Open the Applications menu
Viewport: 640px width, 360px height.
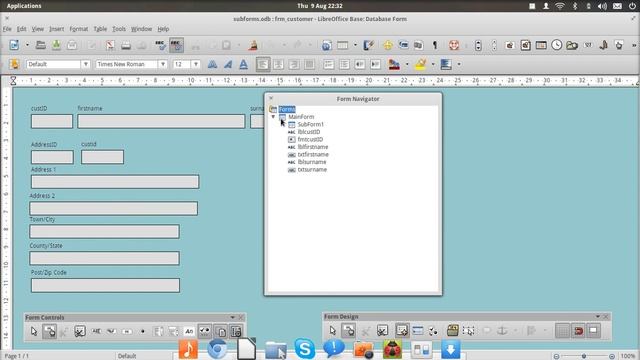(24, 6)
